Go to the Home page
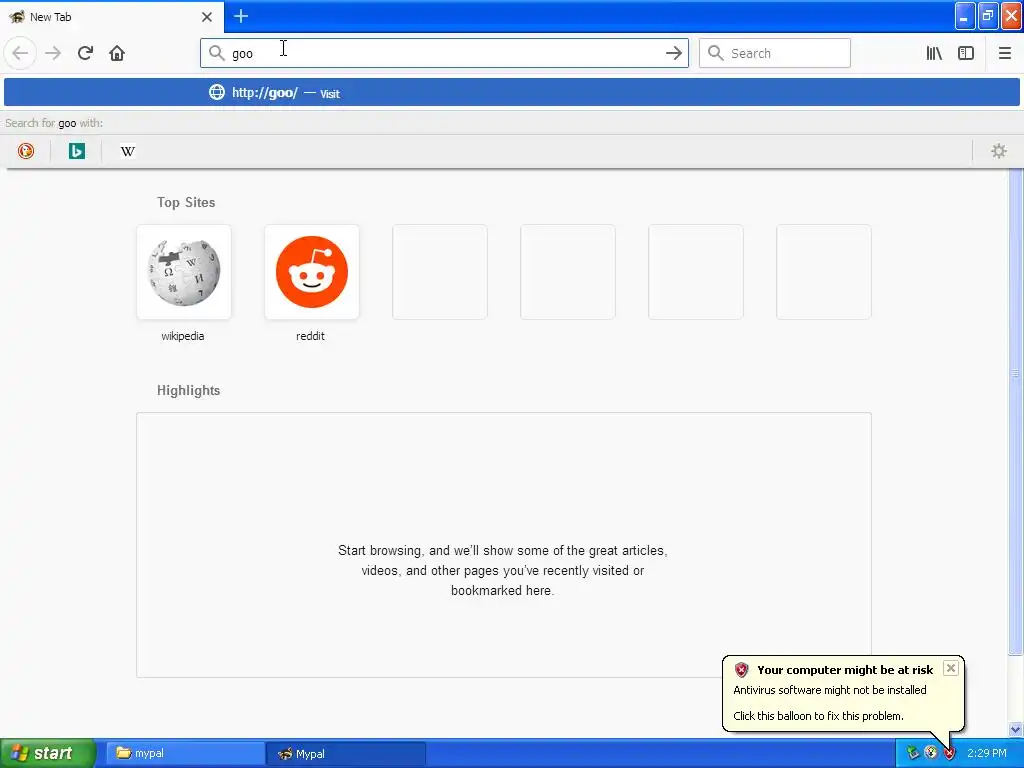1024x768 pixels. click(x=117, y=53)
